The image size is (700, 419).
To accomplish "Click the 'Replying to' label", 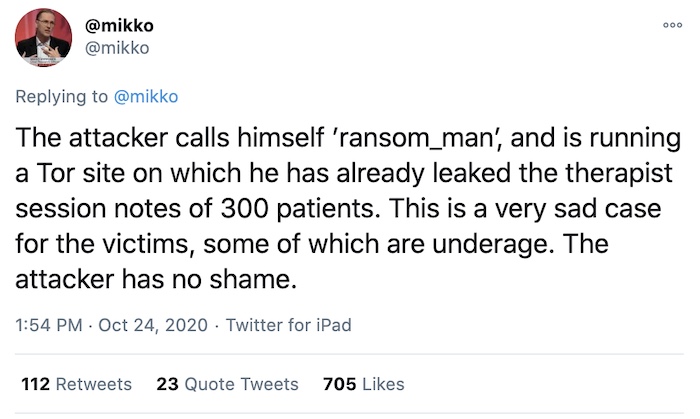I will pyautogui.click(x=62, y=97).
